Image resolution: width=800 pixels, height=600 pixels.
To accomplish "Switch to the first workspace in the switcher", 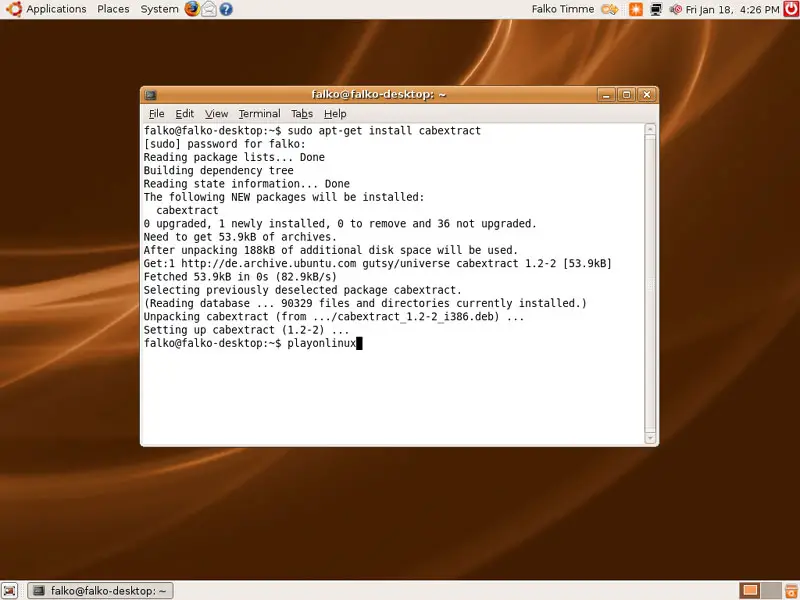I will [x=749, y=591].
